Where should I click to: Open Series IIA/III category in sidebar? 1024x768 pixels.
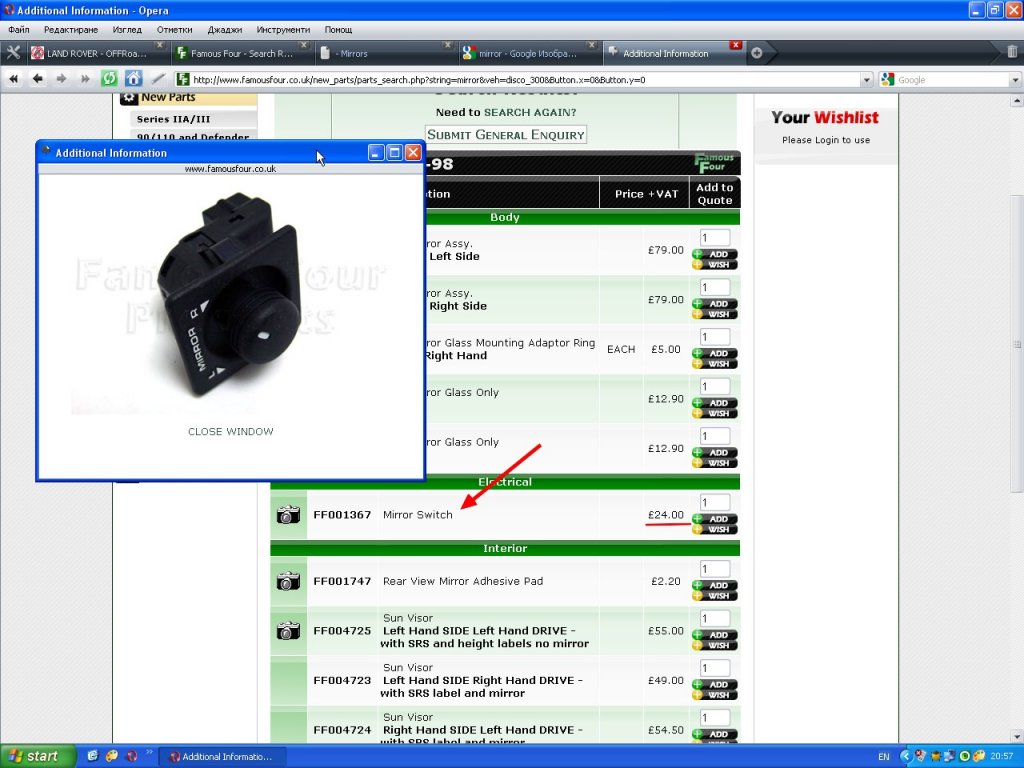[x=193, y=119]
